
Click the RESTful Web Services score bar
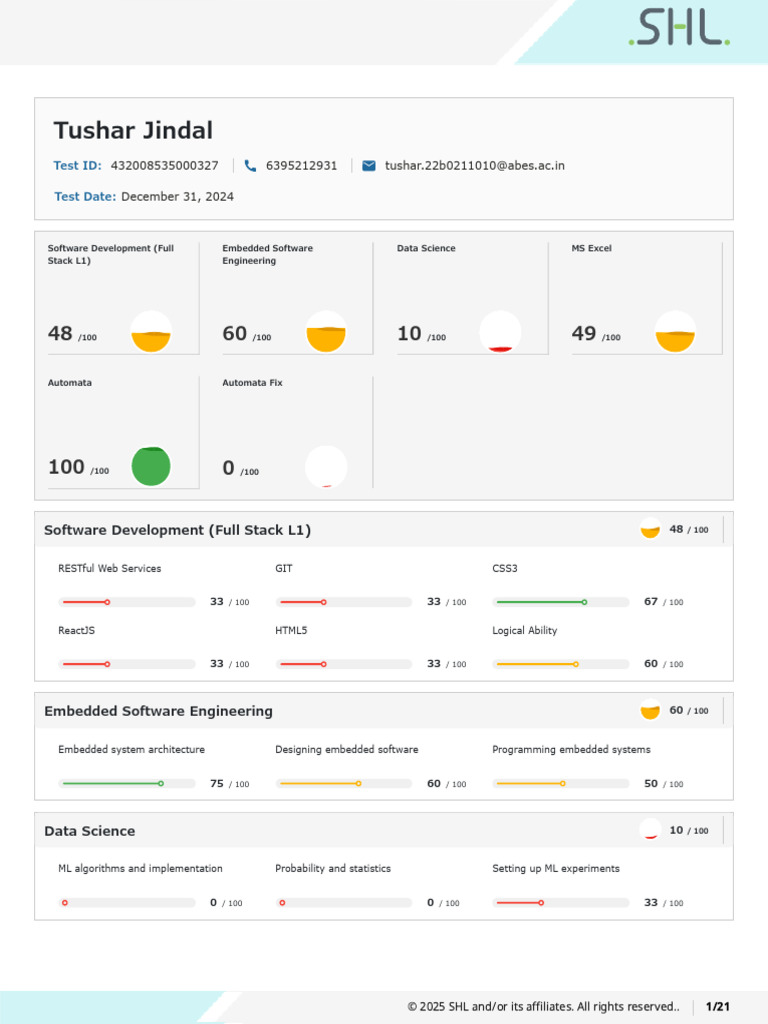tap(127, 602)
